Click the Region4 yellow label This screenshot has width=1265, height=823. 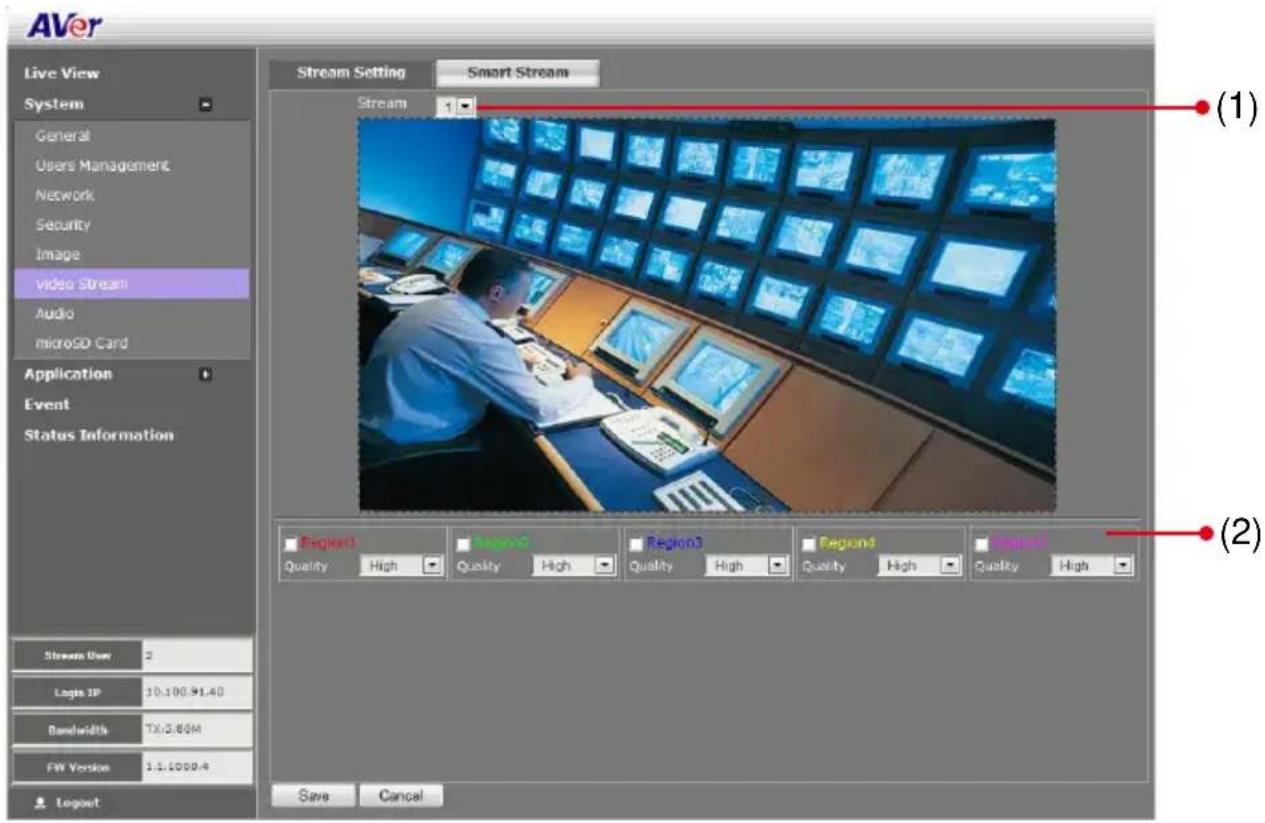pos(847,543)
